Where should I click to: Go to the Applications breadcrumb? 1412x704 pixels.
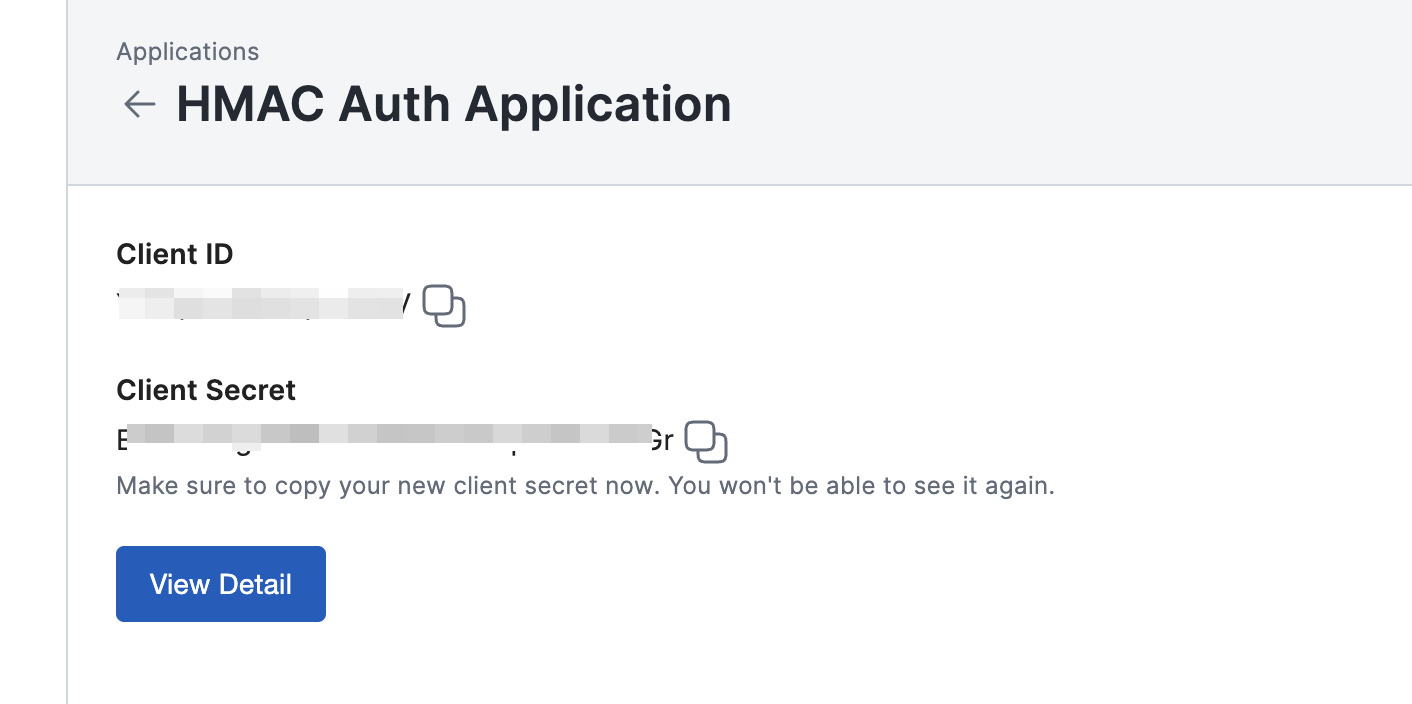point(187,52)
